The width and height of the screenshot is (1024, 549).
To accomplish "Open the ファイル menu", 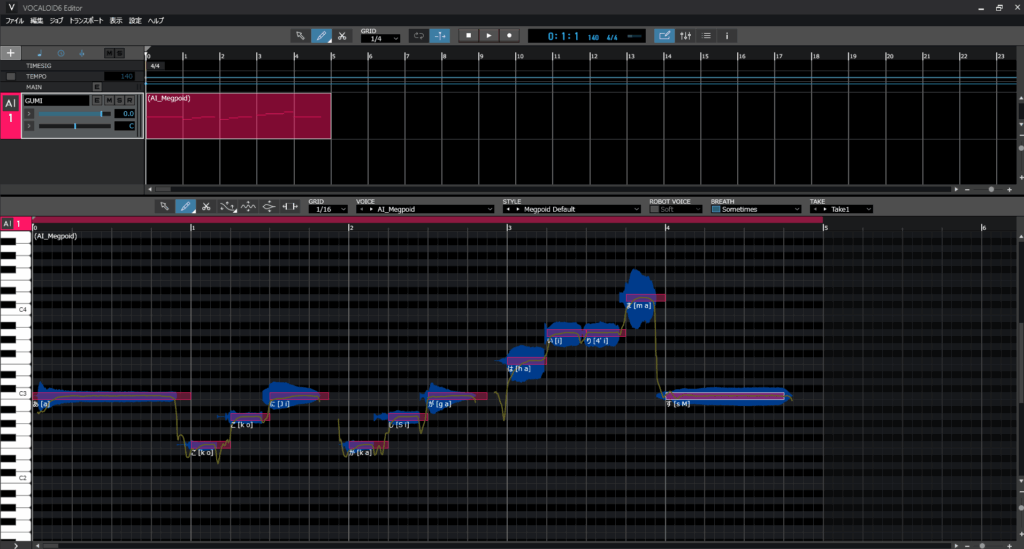I will (x=14, y=21).
